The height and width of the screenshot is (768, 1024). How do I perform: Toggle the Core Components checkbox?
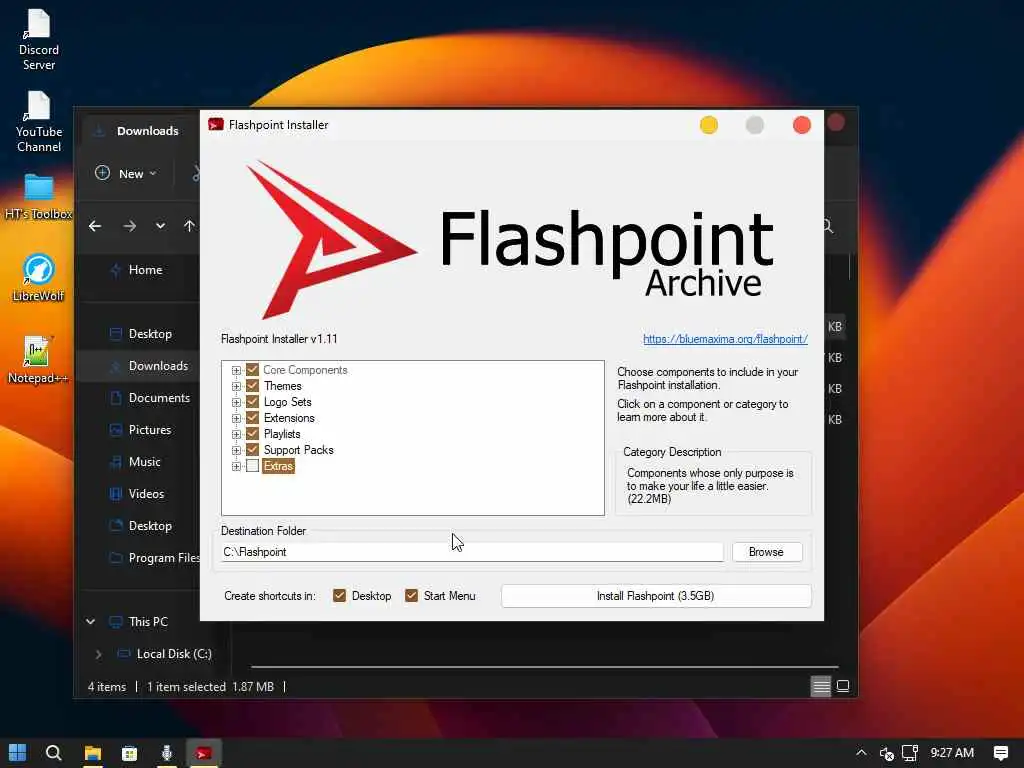pyautogui.click(x=253, y=370)
